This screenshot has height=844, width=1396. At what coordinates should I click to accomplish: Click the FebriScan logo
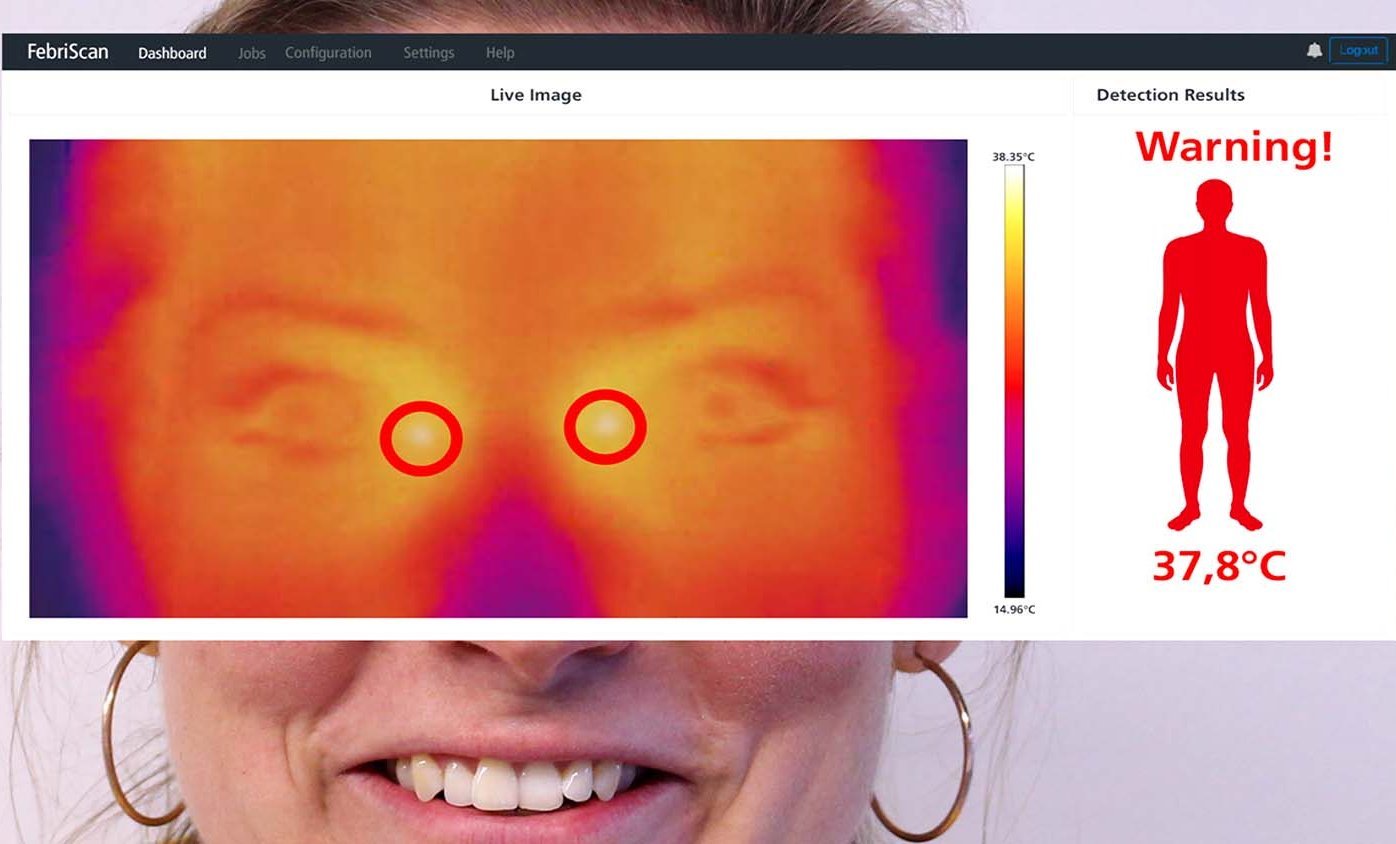[x=68, y=52]
